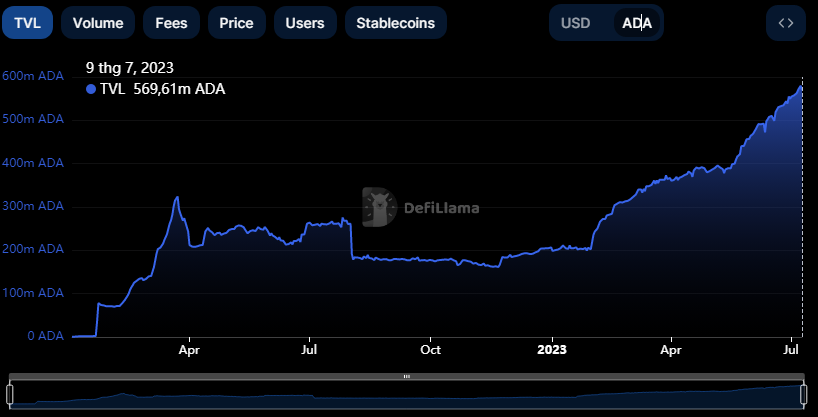The image size is (818, 417).
Task: Show Stablecoins on the chart
Action: 395,23
